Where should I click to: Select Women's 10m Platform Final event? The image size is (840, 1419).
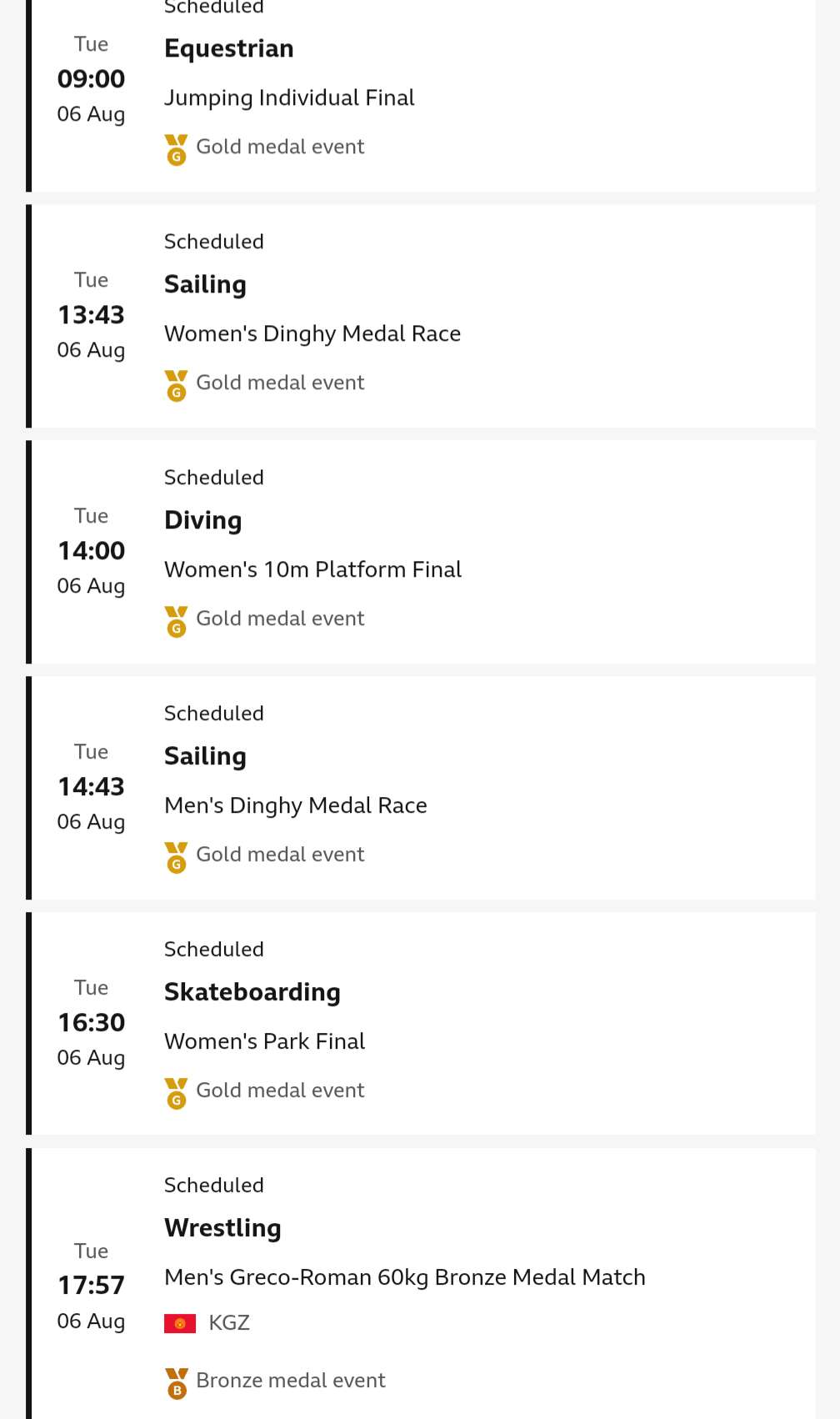pyautogui.click(x=312, y=570)
